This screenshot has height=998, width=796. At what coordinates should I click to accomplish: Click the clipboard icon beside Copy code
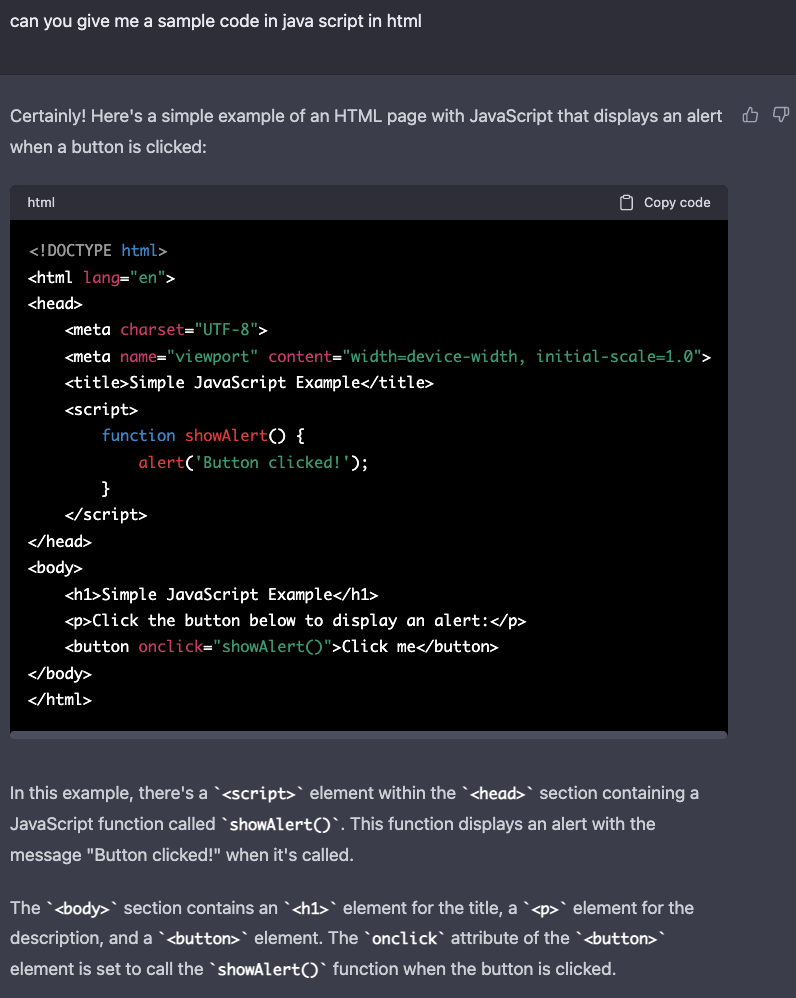626,202
